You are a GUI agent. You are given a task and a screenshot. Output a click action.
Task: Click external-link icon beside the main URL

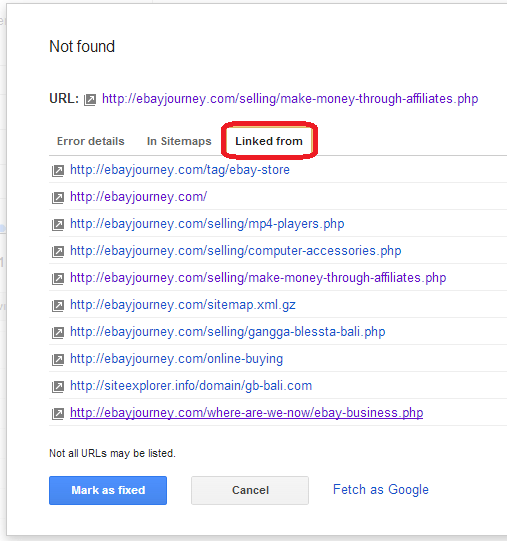(90, 100)
